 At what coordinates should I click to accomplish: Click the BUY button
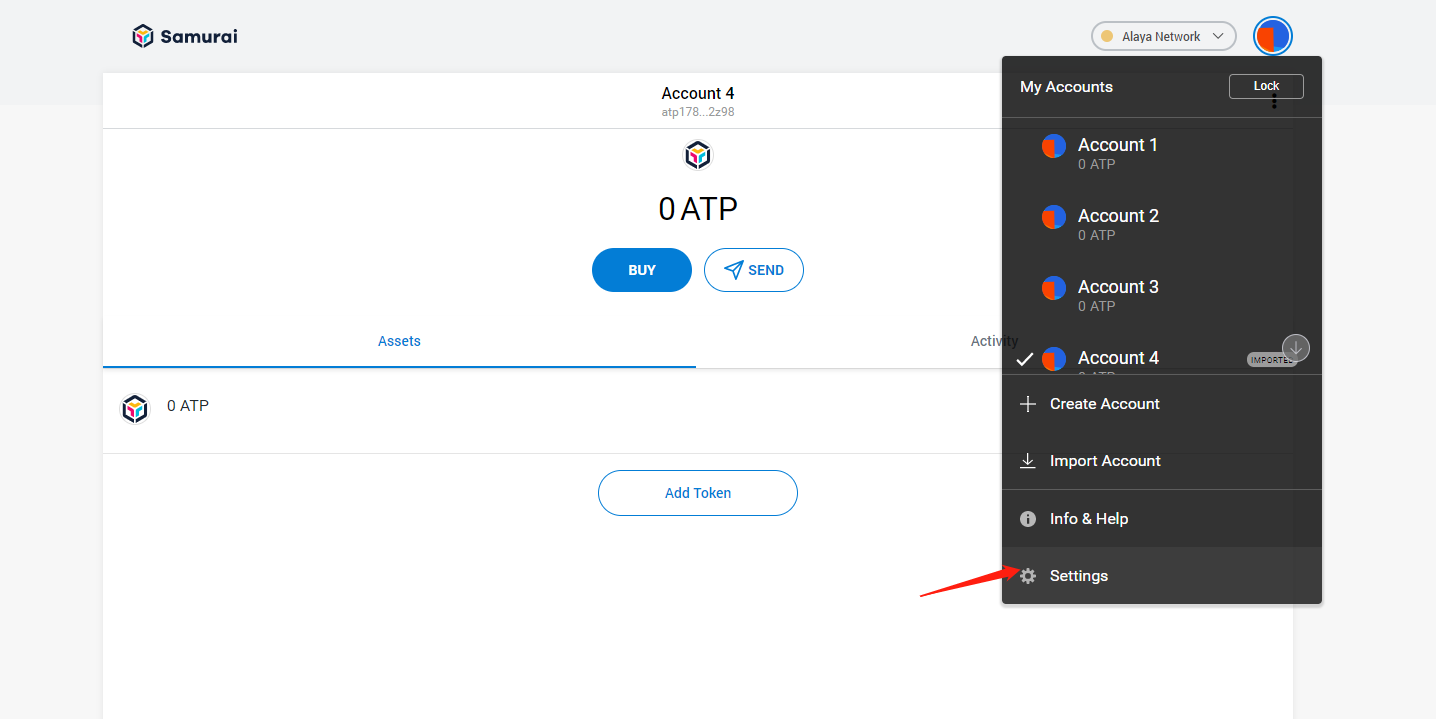(x=642, y=270)
